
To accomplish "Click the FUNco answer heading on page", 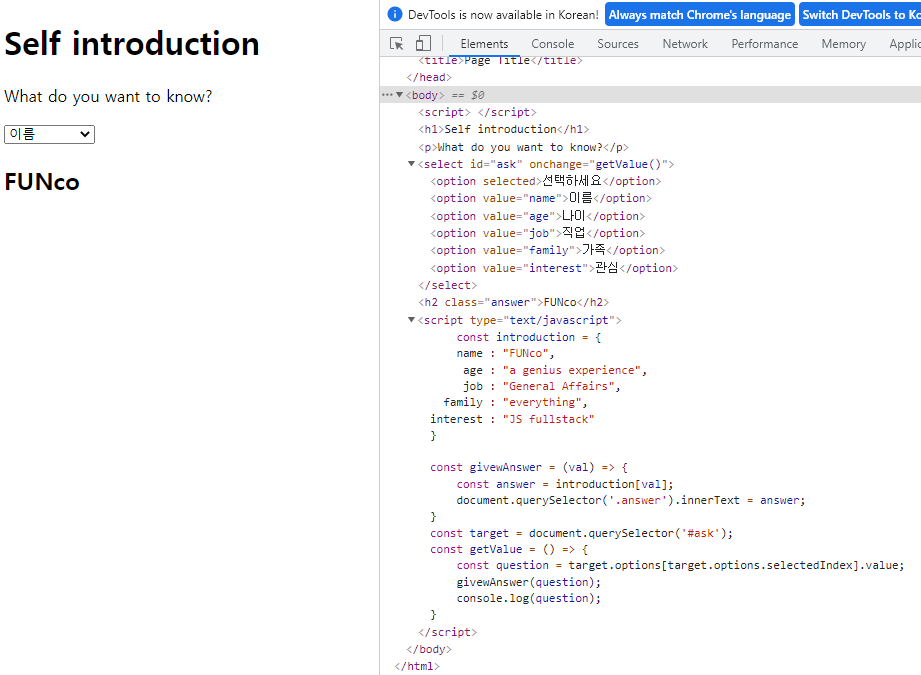I will (x=42, y=182).
